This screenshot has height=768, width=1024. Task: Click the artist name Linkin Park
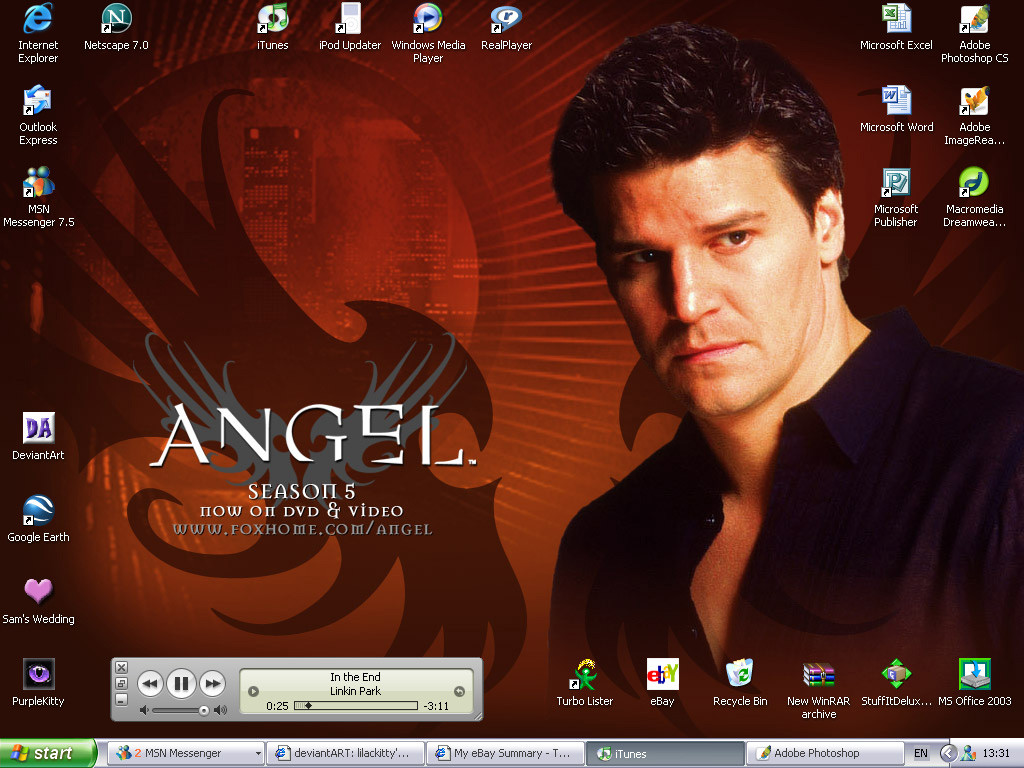355,691
